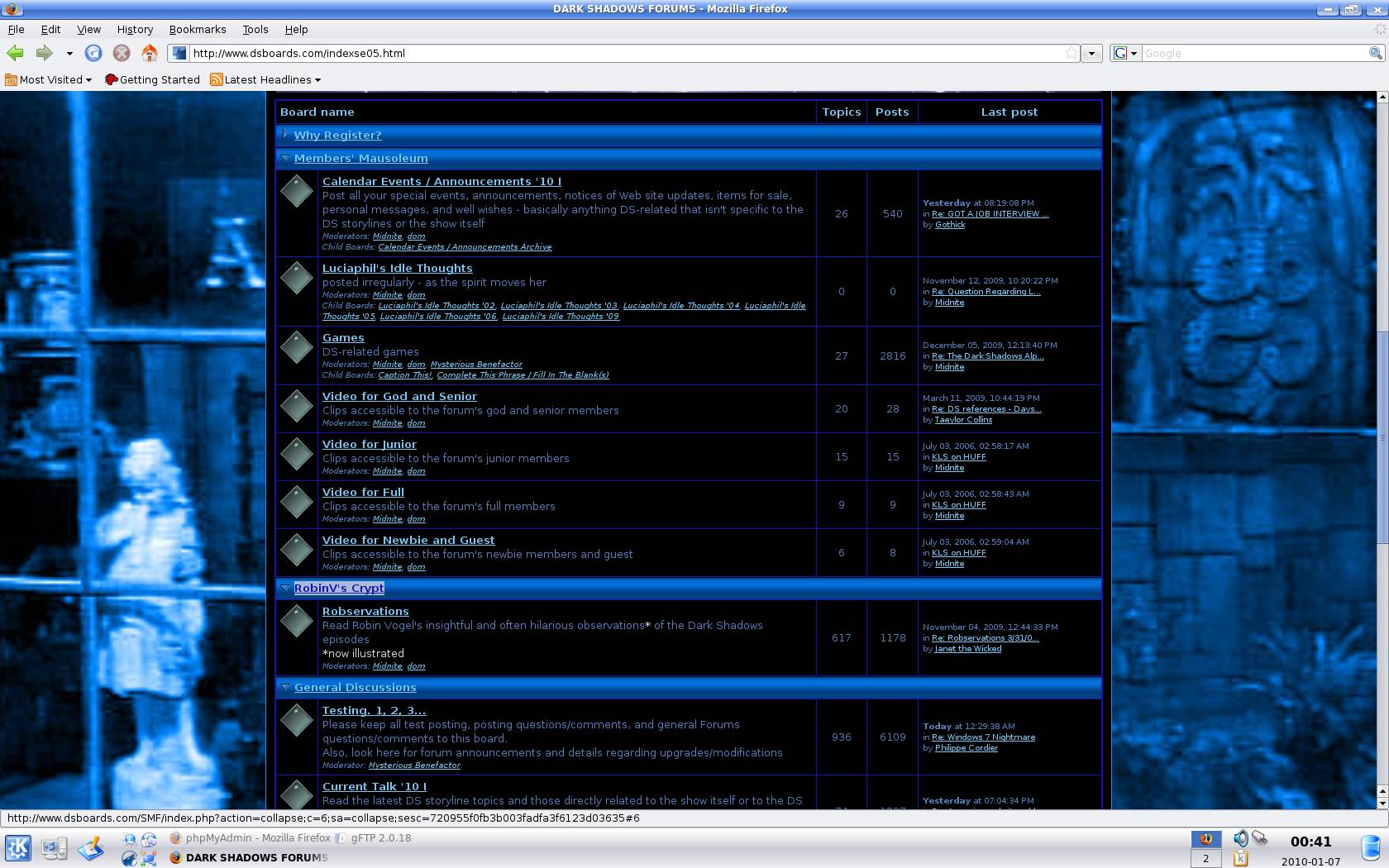Open the KDE application launcher menu
1389x868 pixels.
[18, 847]
